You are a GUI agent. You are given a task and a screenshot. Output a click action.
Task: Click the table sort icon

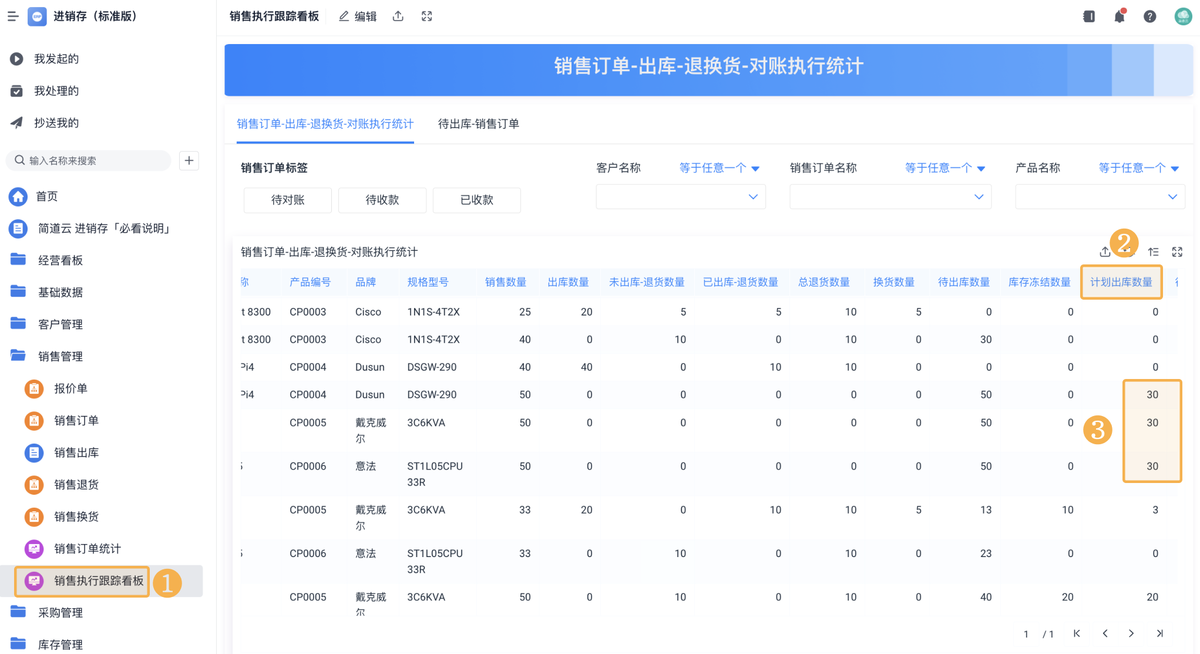point(1153,252)
